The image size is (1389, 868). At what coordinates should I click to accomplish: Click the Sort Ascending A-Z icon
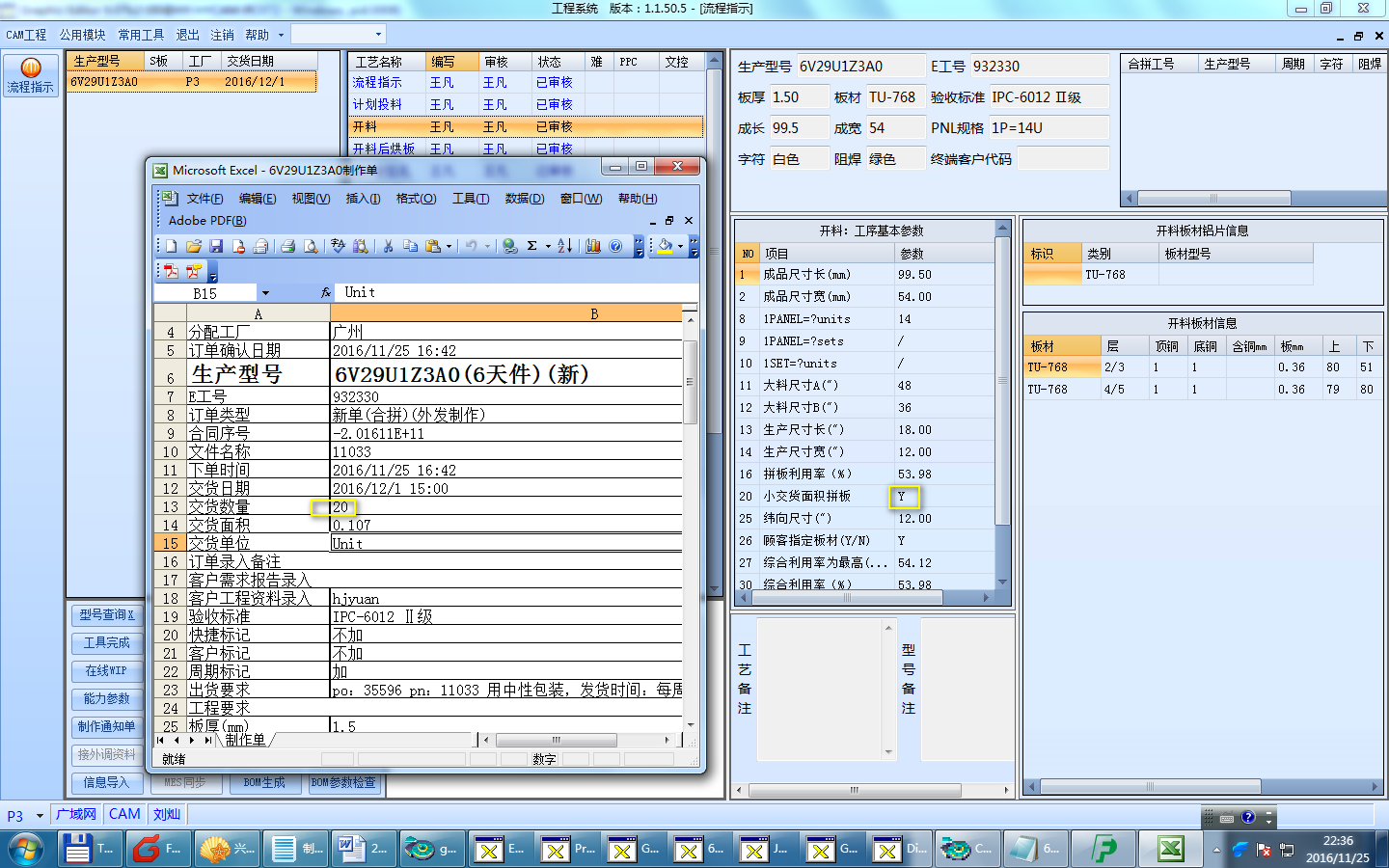tap(565, 246)
